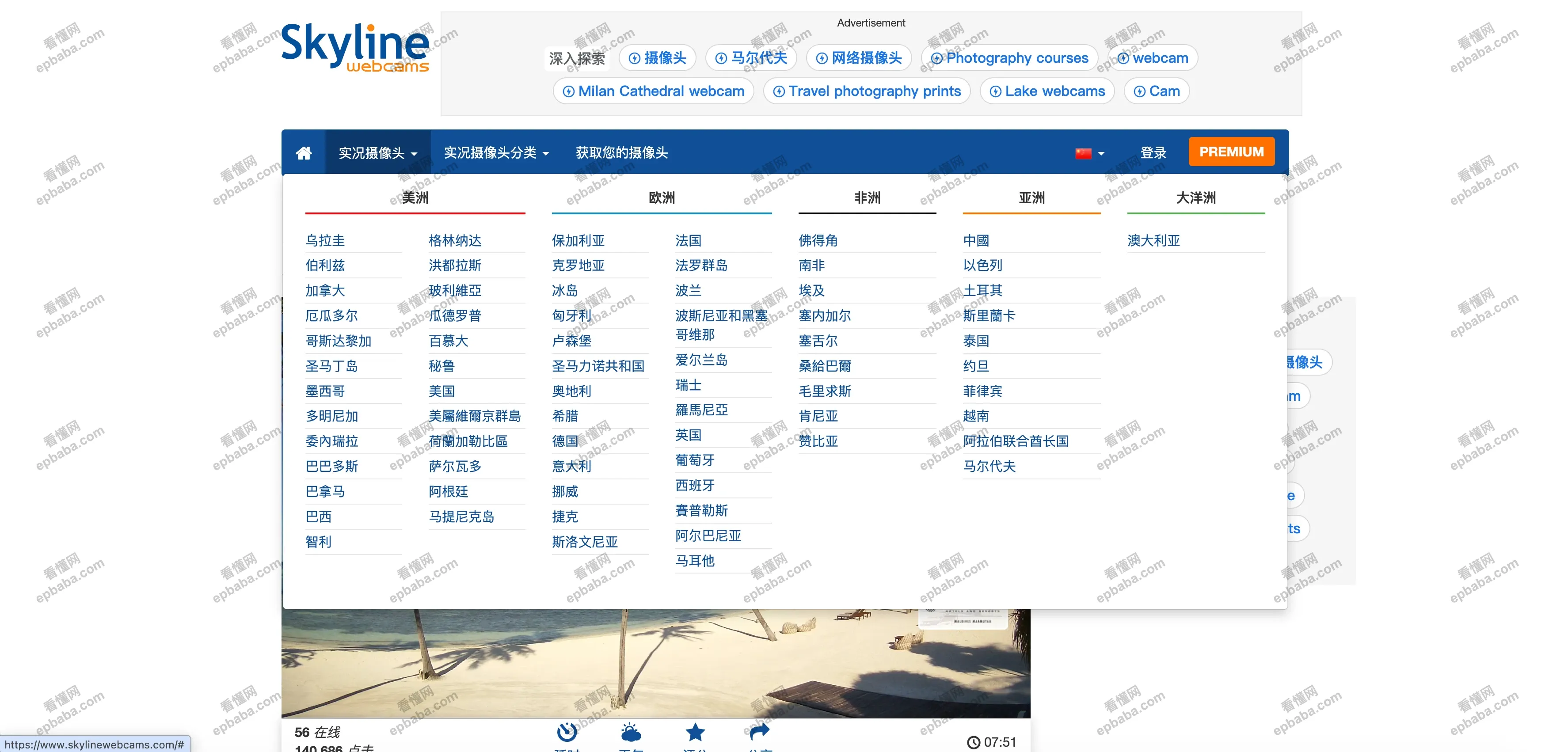Click the orange PREMIUM button
The image size is (1568, 752).
[1231, 152]
